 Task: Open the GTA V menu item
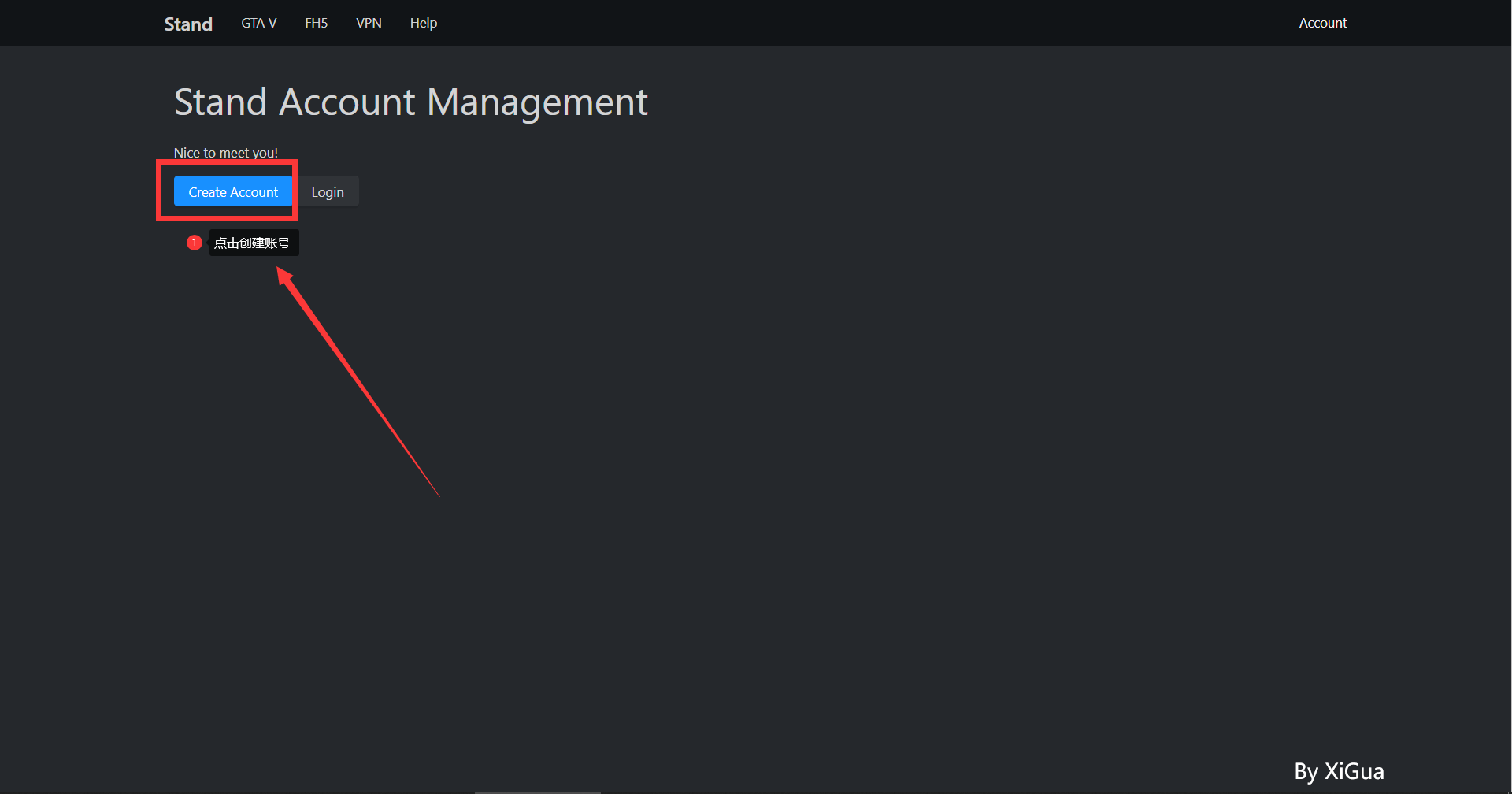pyautogui.click(x=258, y=24)
